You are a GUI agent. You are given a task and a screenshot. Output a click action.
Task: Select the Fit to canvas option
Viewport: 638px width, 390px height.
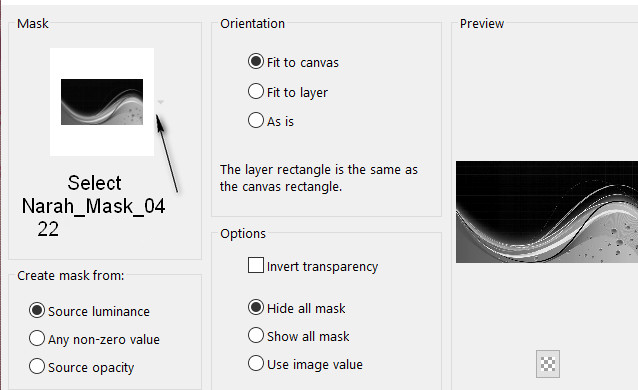[293, 62]
